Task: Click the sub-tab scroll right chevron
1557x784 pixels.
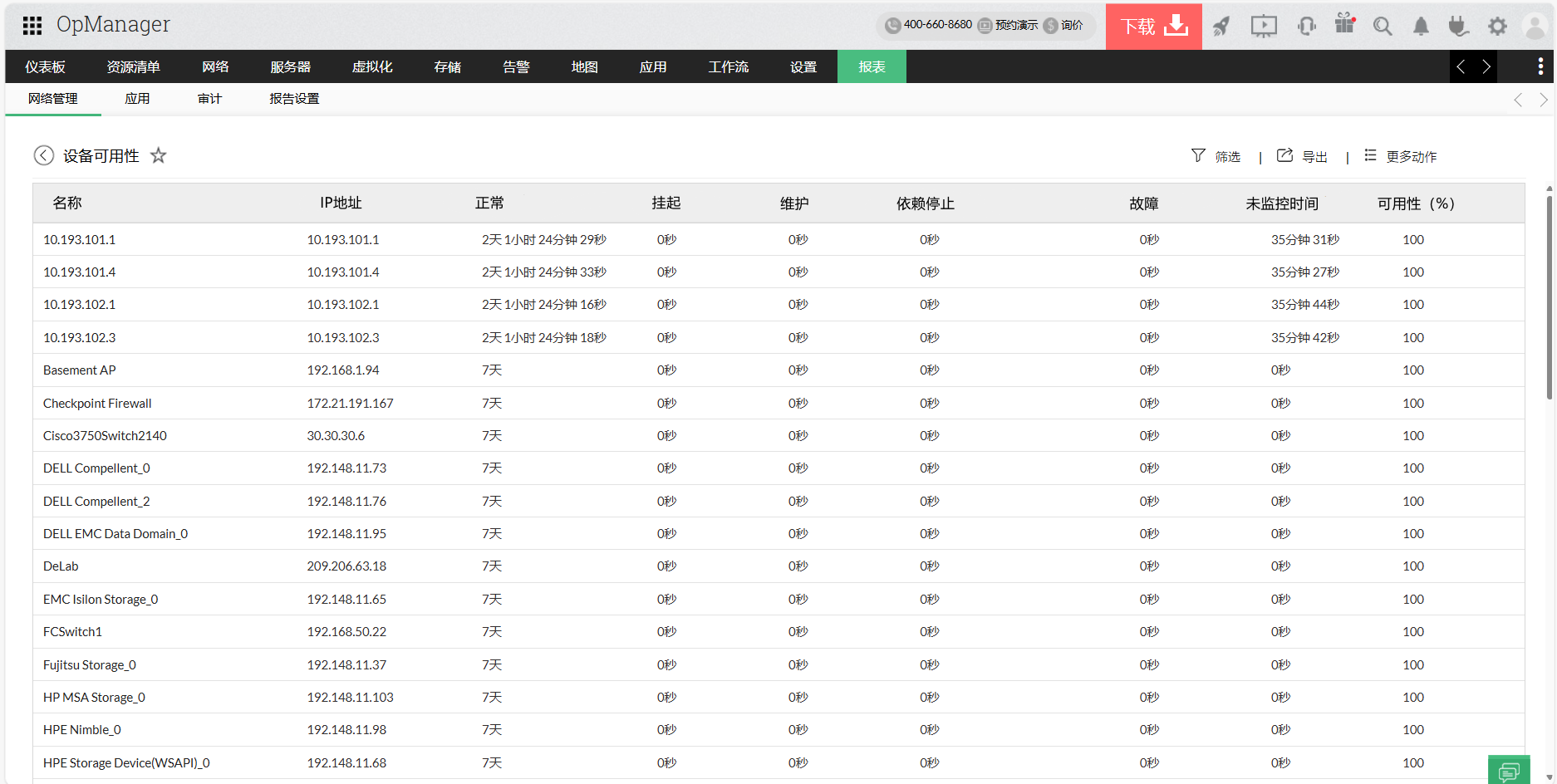Action: click(x=1544, y=100)
